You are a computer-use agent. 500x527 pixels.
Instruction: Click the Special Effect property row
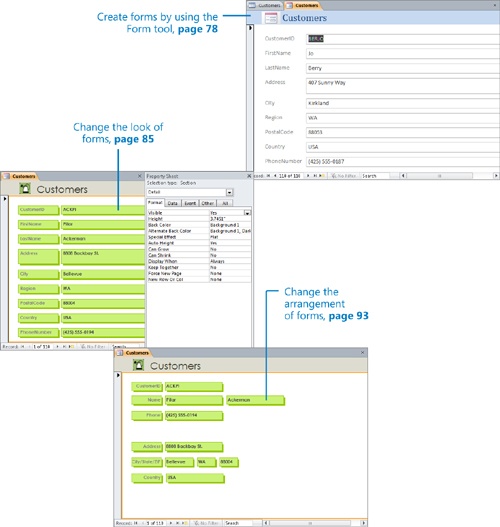199,237
